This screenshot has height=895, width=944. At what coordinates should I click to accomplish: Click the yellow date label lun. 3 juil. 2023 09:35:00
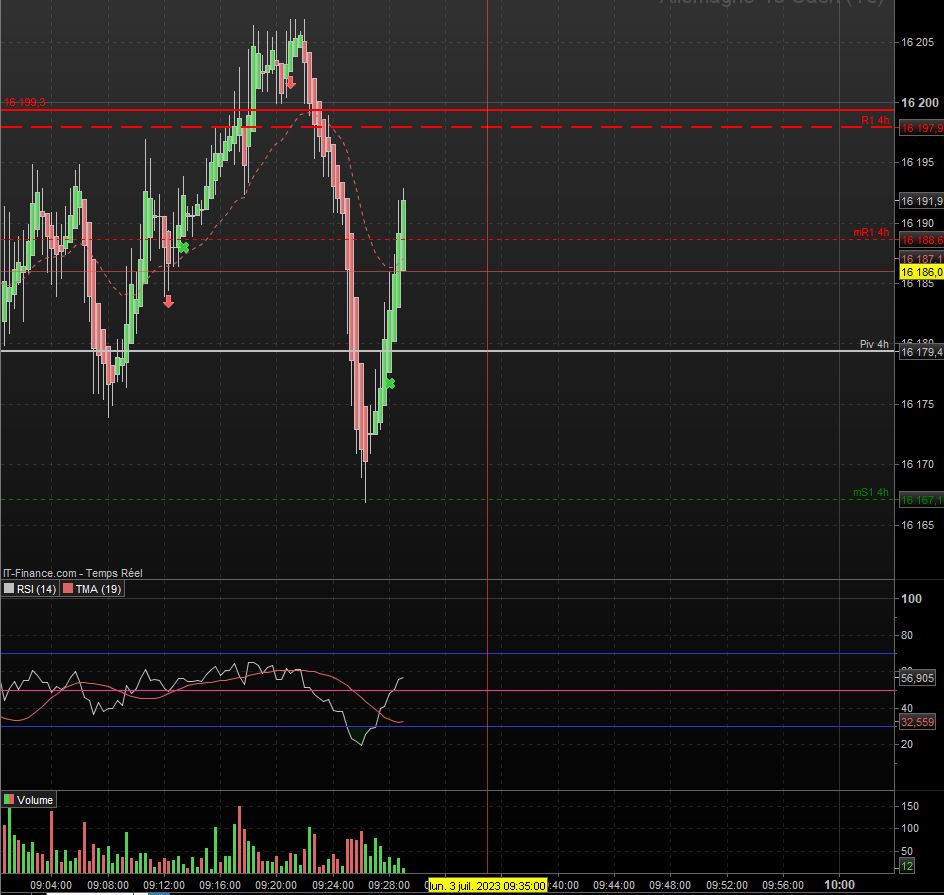(x=487, y=886)
